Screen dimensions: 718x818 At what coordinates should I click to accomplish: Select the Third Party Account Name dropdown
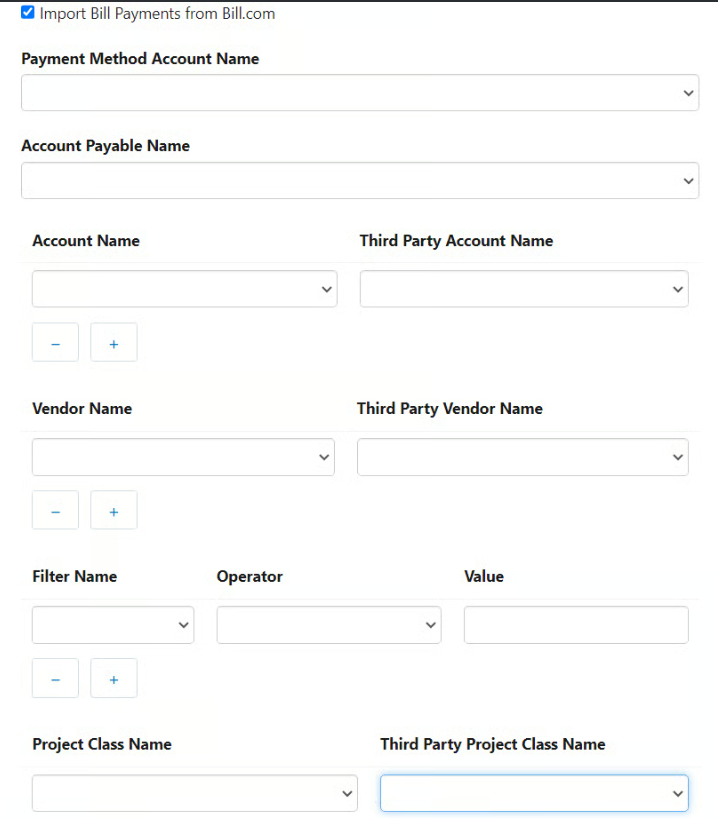click(x=524, y=289)
